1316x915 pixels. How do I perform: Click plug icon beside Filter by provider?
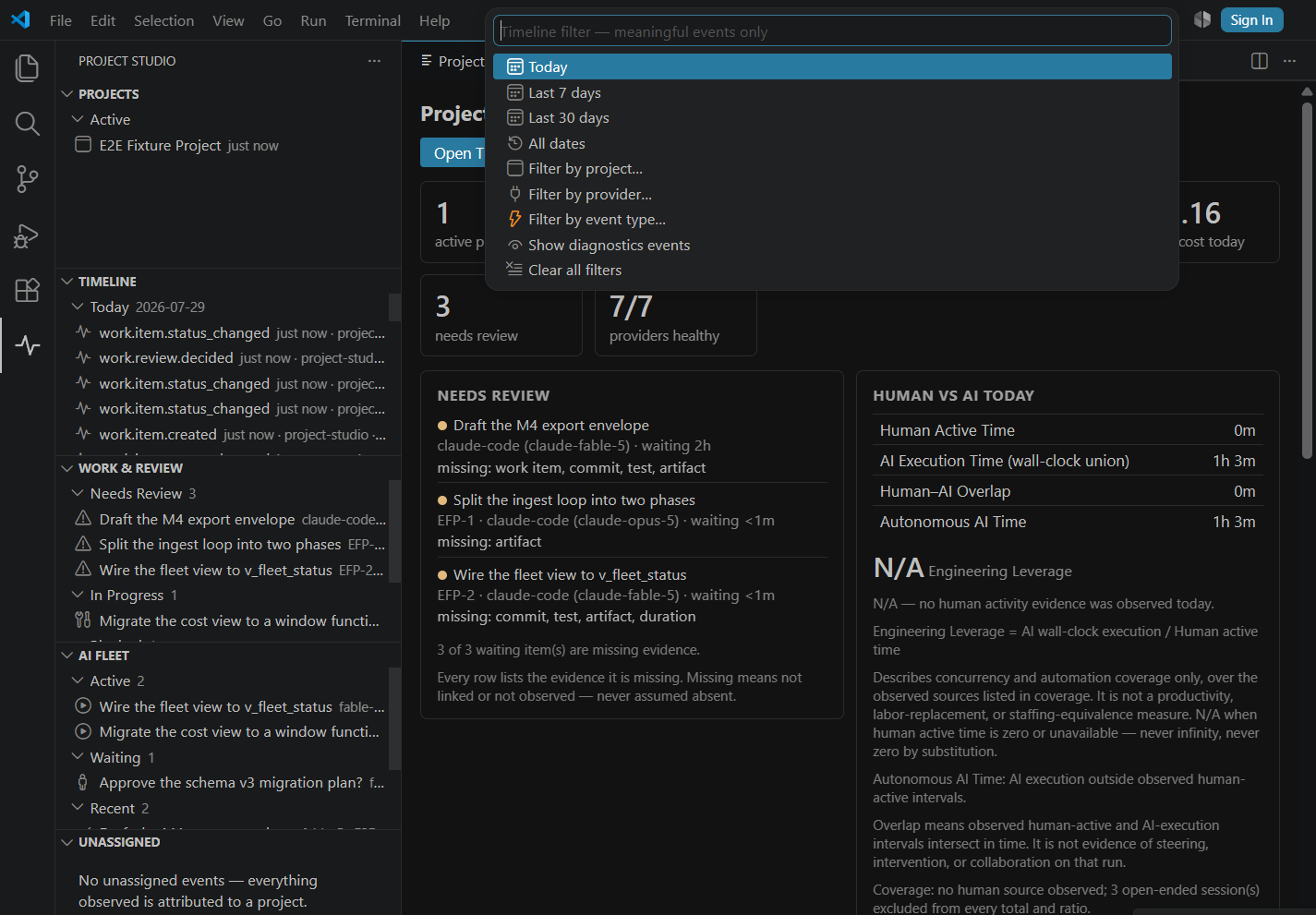coord(515,194)
